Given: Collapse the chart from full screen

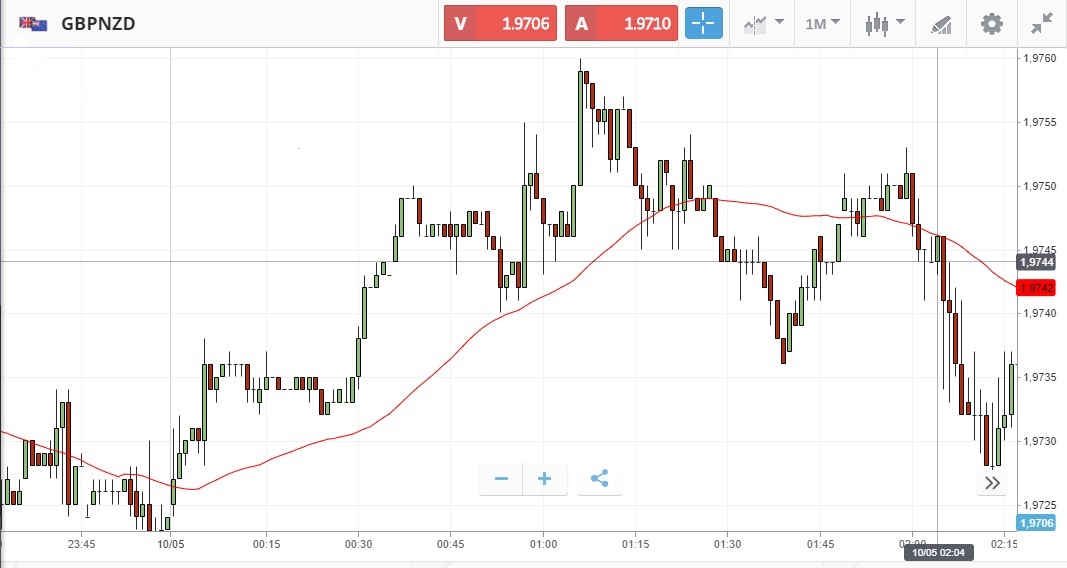Looking at the screenshot, I should tap(1042, 23).
